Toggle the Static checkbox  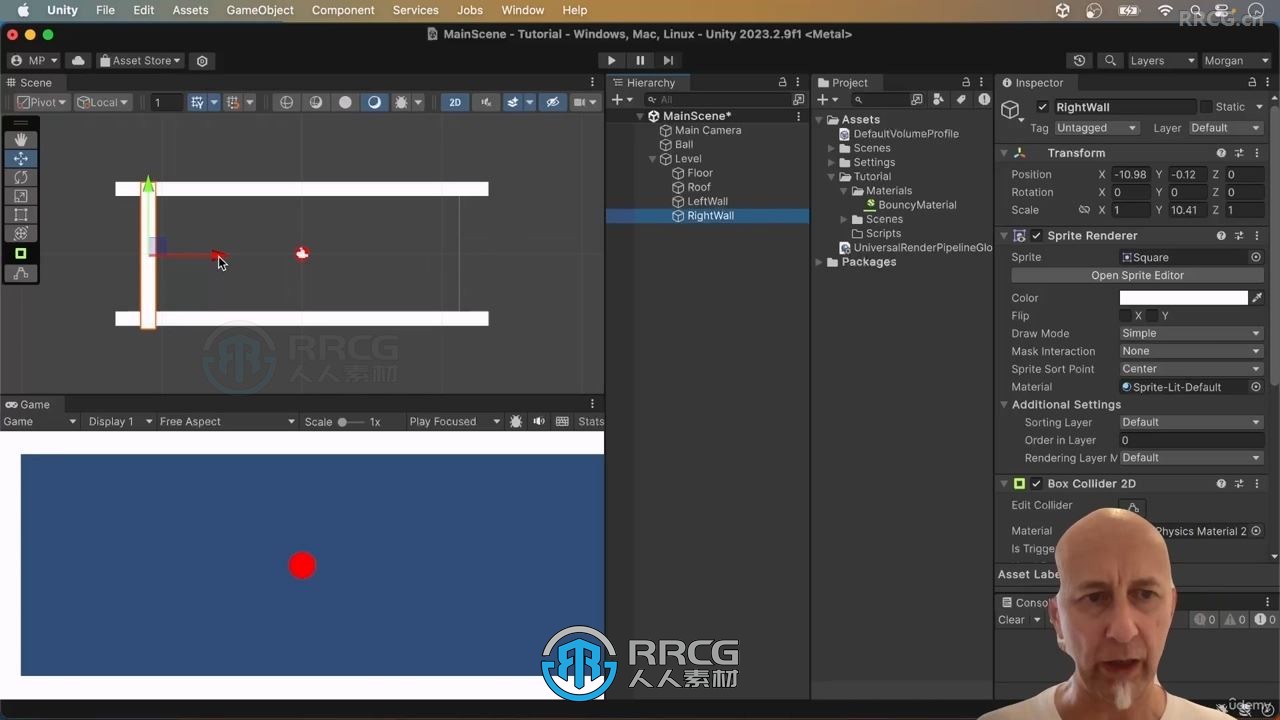[1206, 107]
